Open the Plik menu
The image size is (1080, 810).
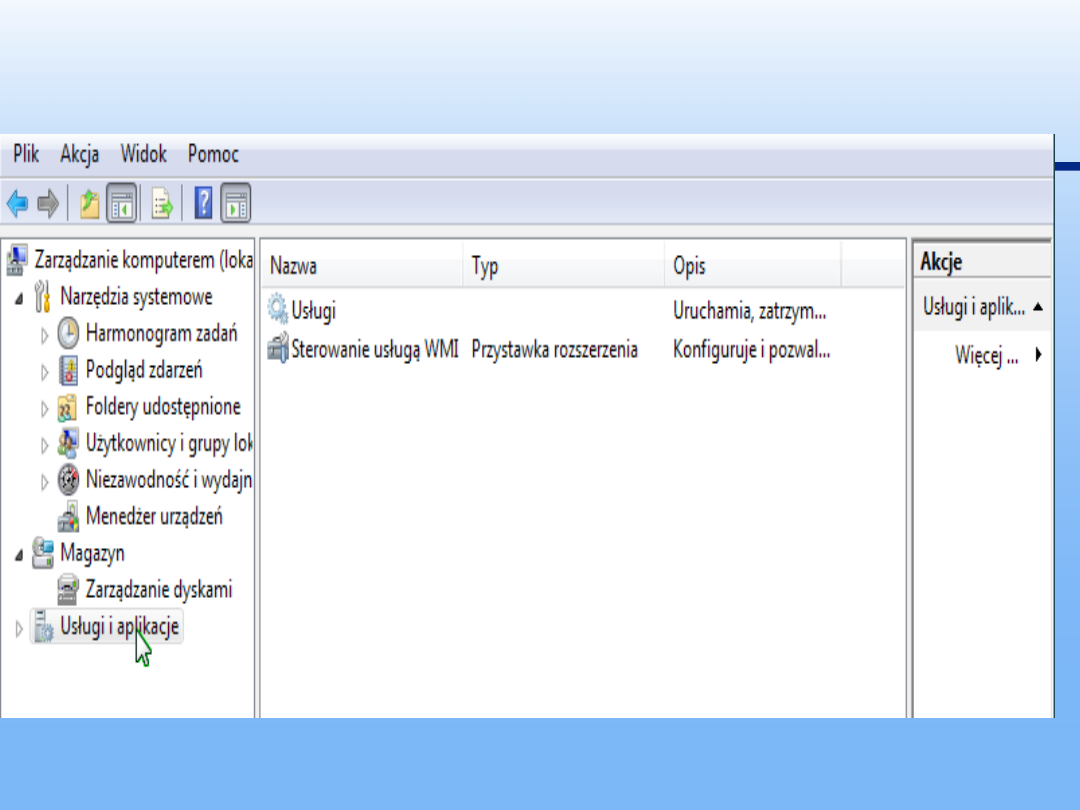(26, 155)
